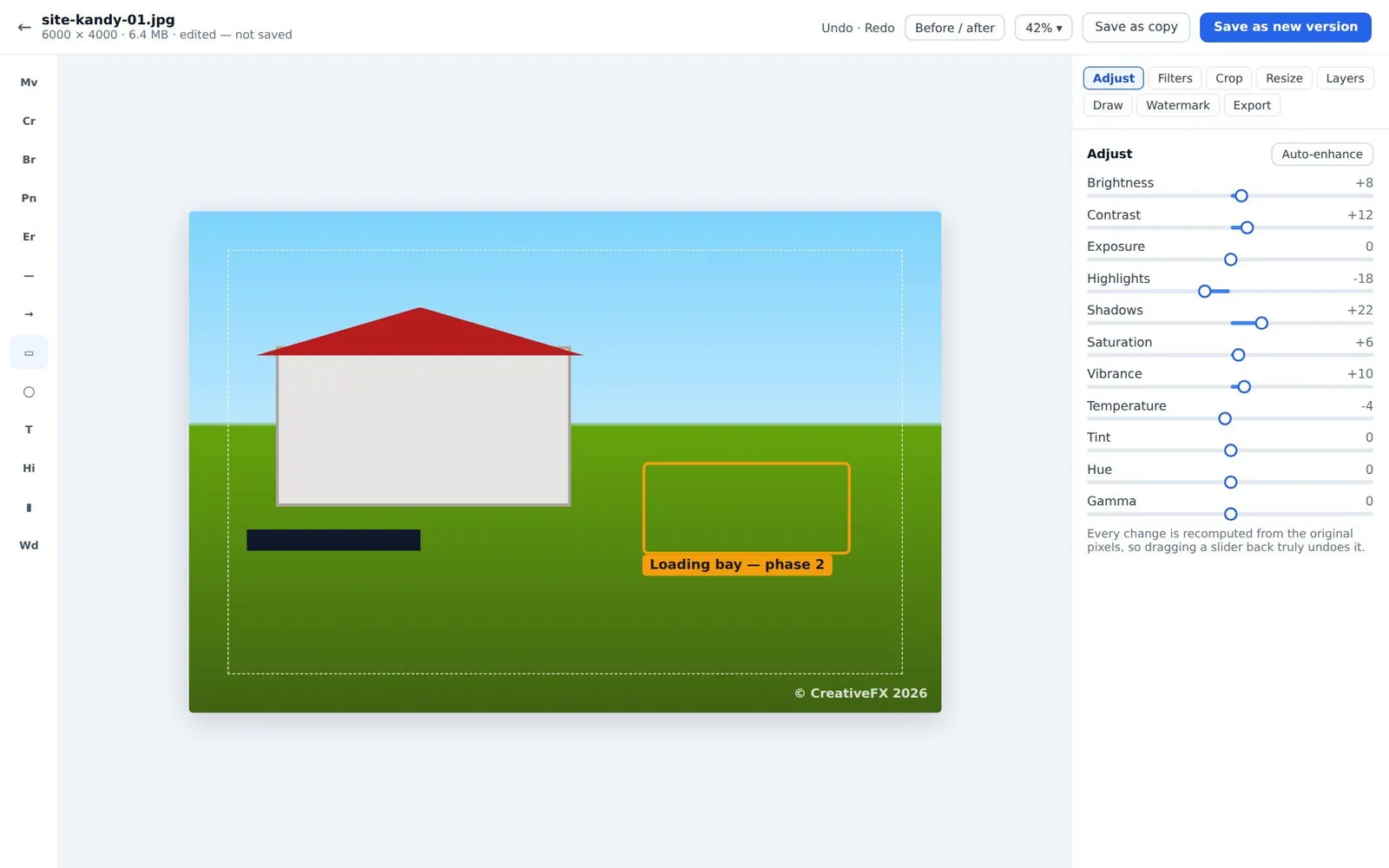Click Save as new version
Viewport: 1389px width, 868px height.
1285,27
